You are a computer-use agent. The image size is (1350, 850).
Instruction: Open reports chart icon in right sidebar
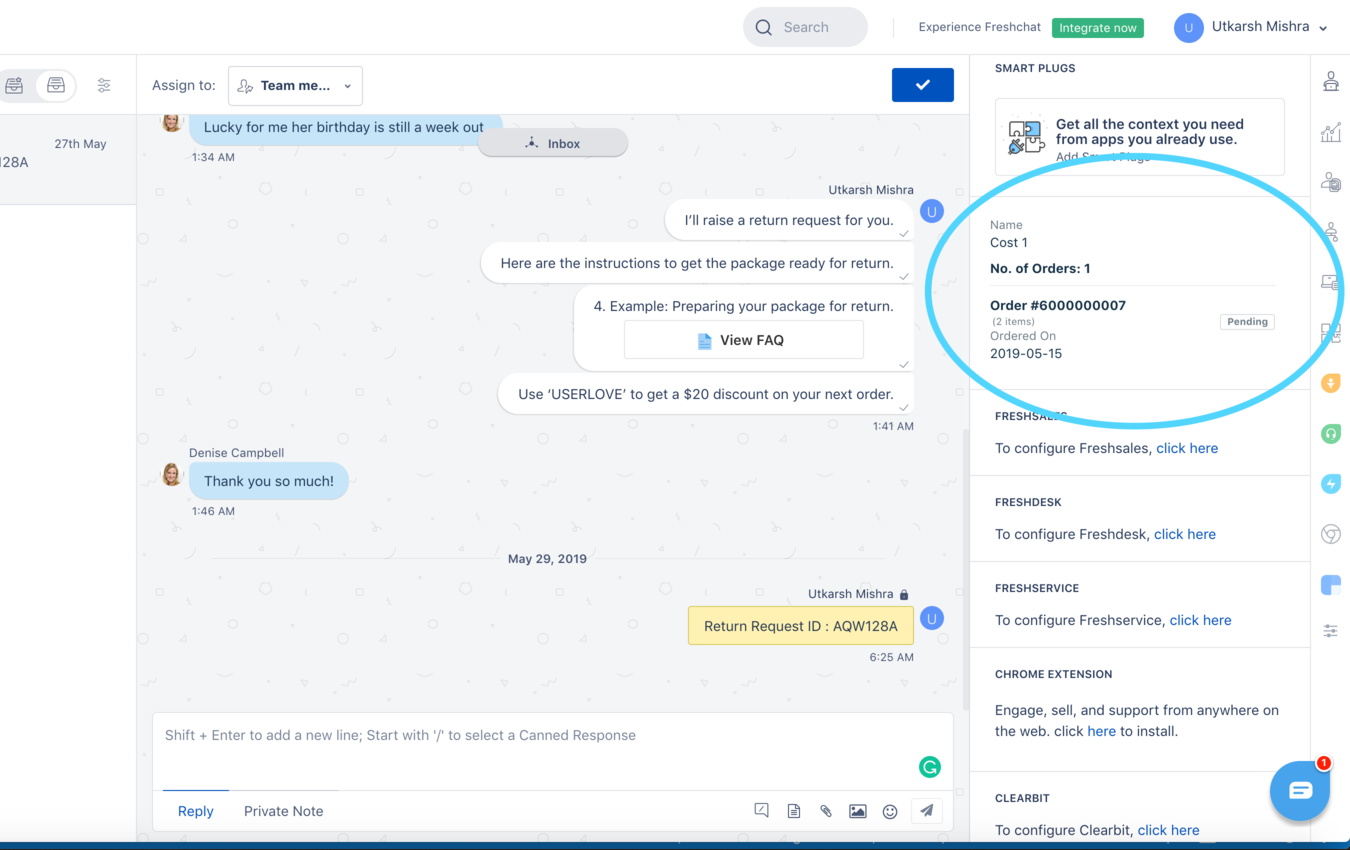coord(1330,132)
